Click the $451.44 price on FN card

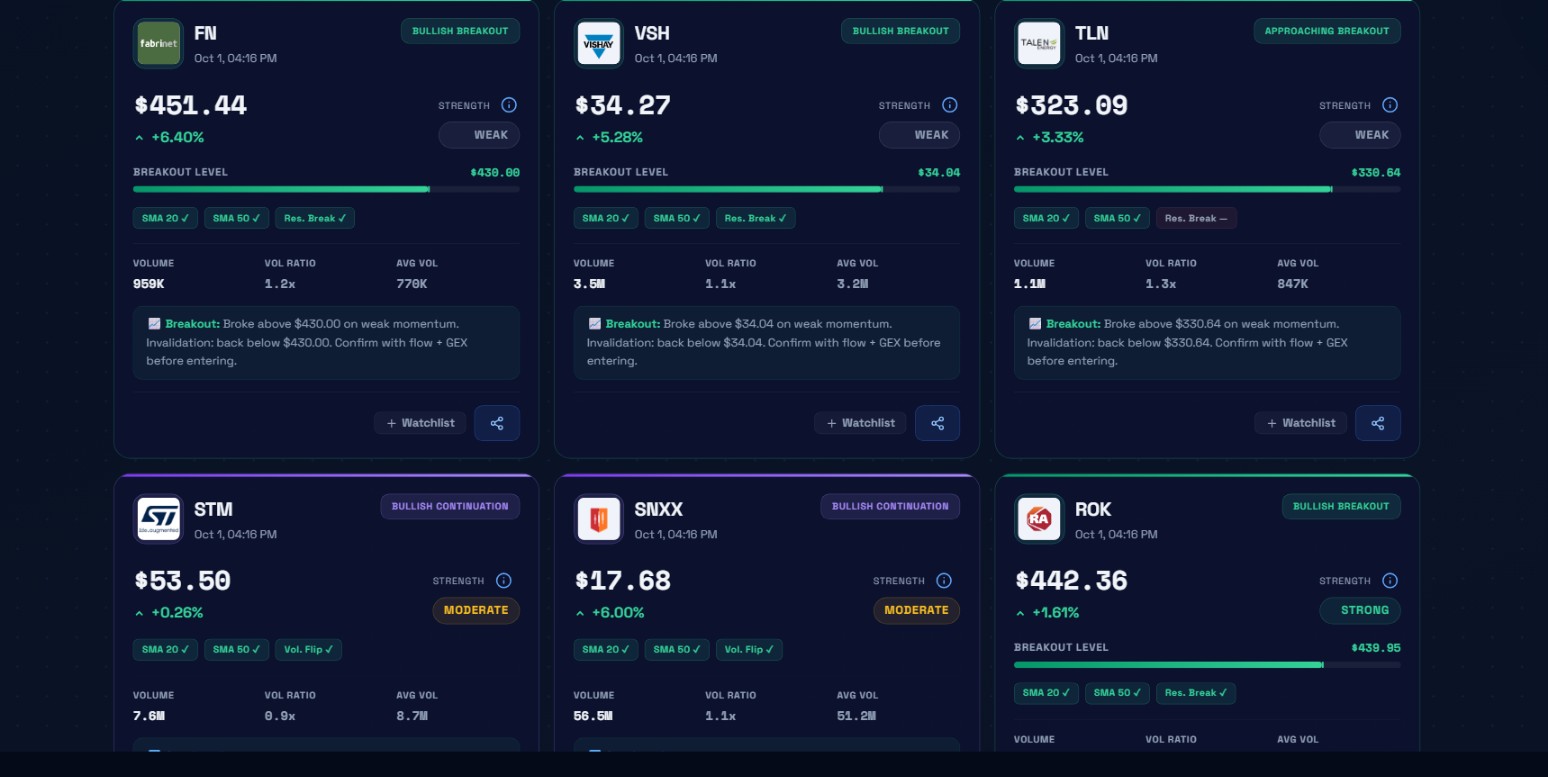click(x=190, y=105)
